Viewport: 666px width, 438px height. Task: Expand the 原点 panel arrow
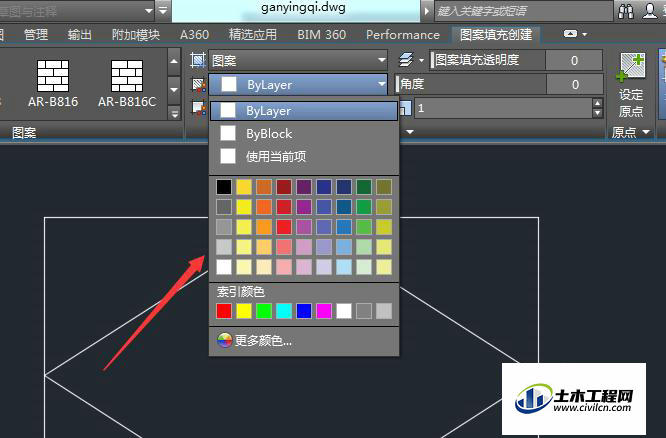point(646,132)
